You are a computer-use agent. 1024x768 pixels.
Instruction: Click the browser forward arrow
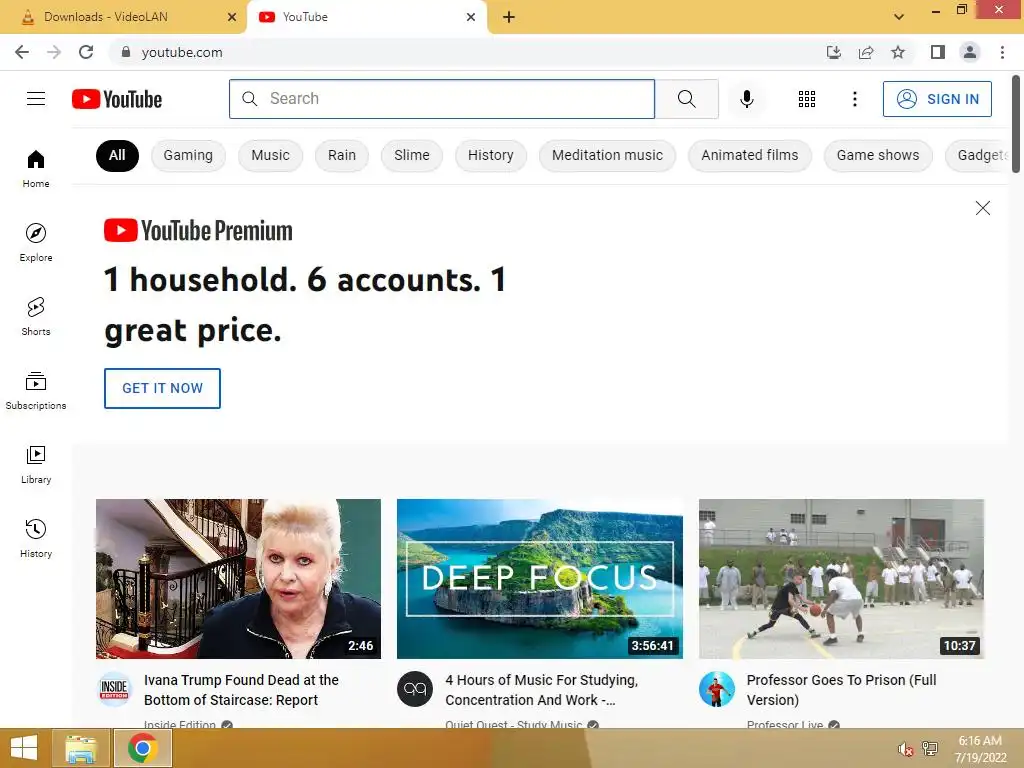click(x=54, y=52)
